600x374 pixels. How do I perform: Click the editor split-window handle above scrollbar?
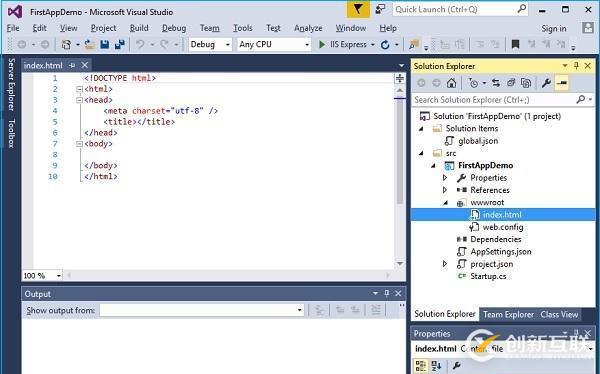click(x=399, y=78)
